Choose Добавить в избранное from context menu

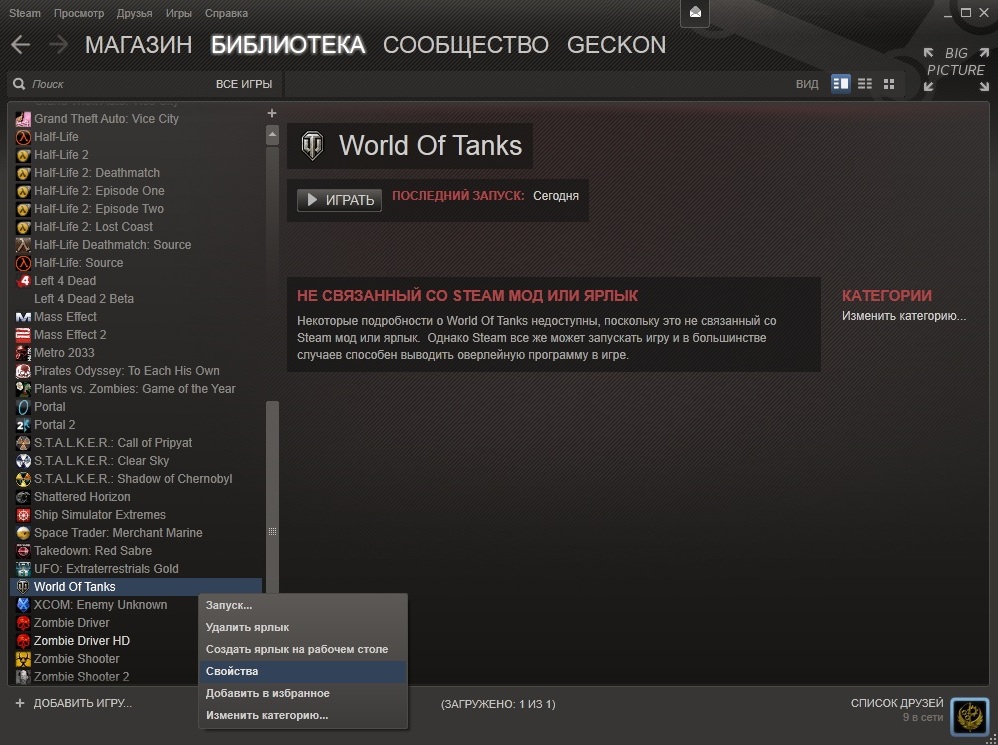303,693
